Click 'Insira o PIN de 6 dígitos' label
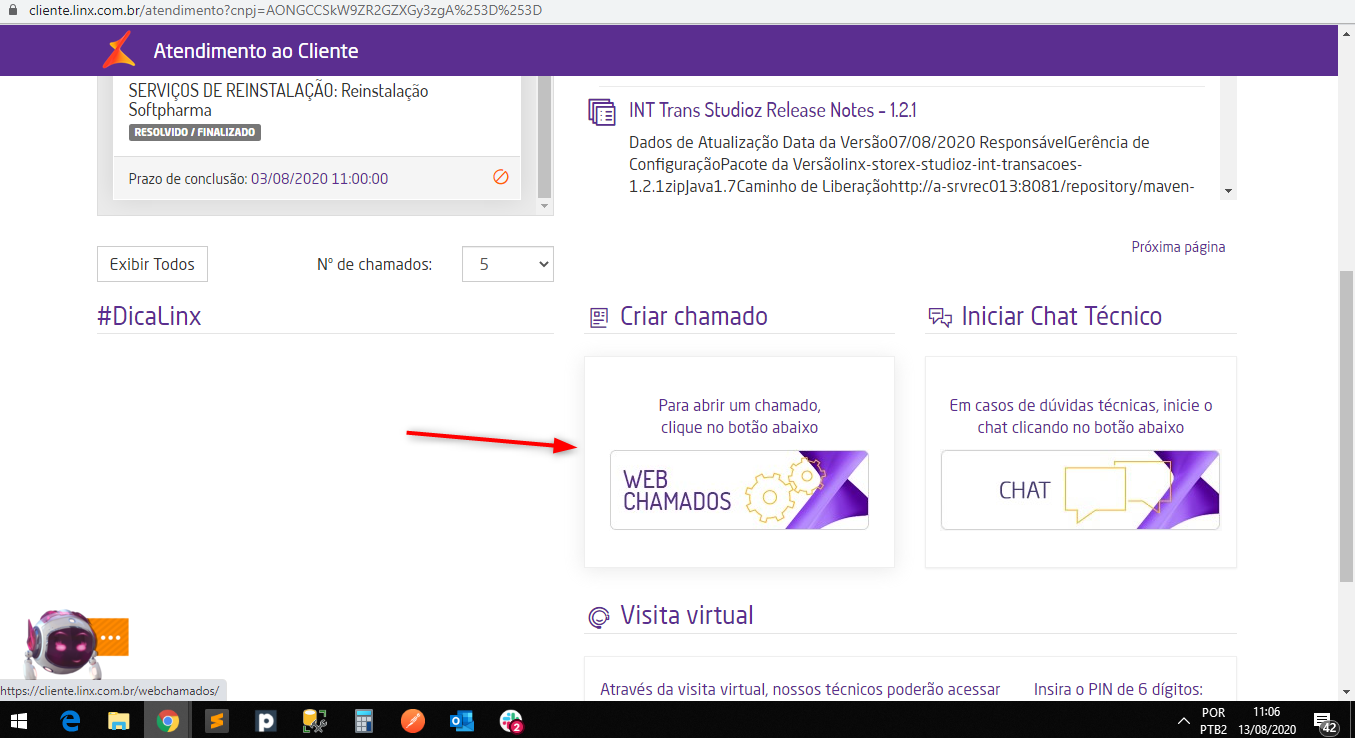 click(1118, 689)
